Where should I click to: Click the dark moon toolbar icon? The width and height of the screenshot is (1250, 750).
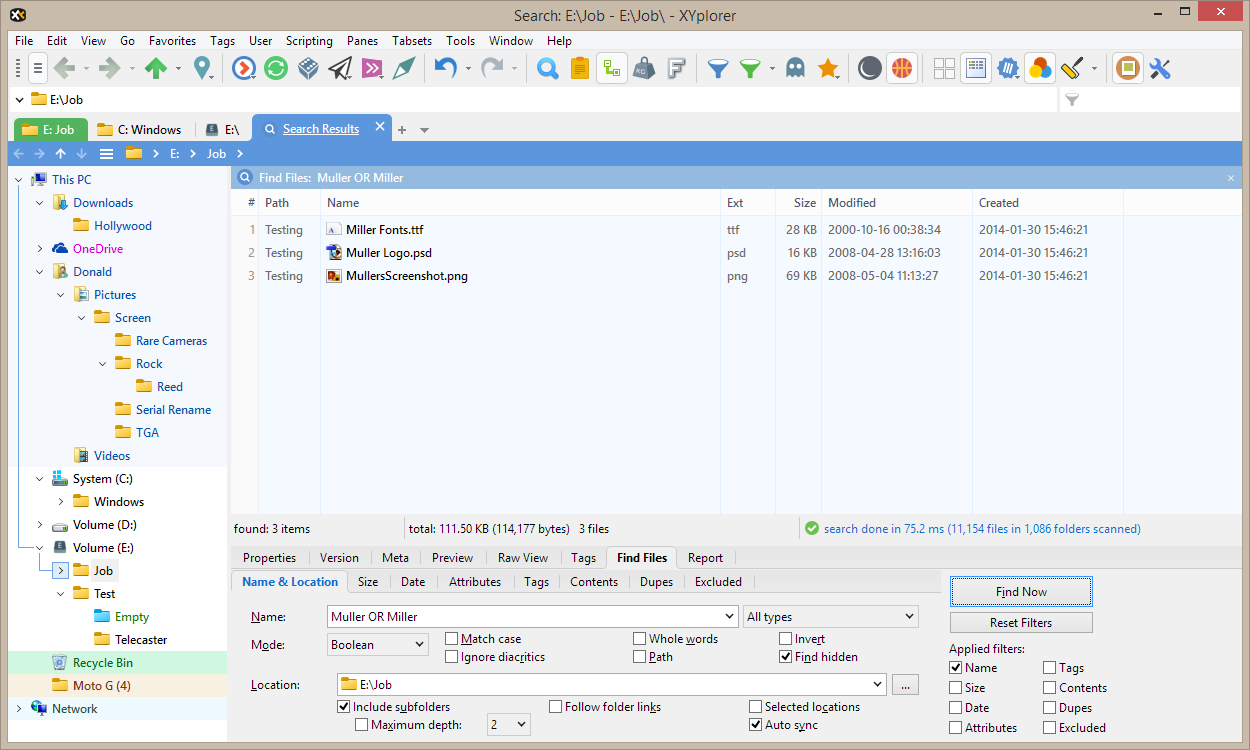click(x=870, y=68)
